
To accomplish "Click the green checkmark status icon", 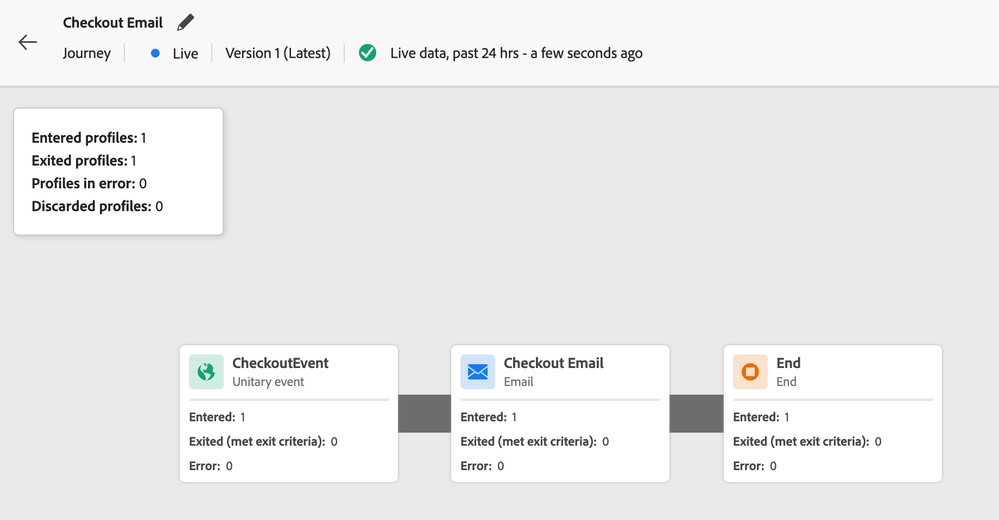I will click(368, 53).
